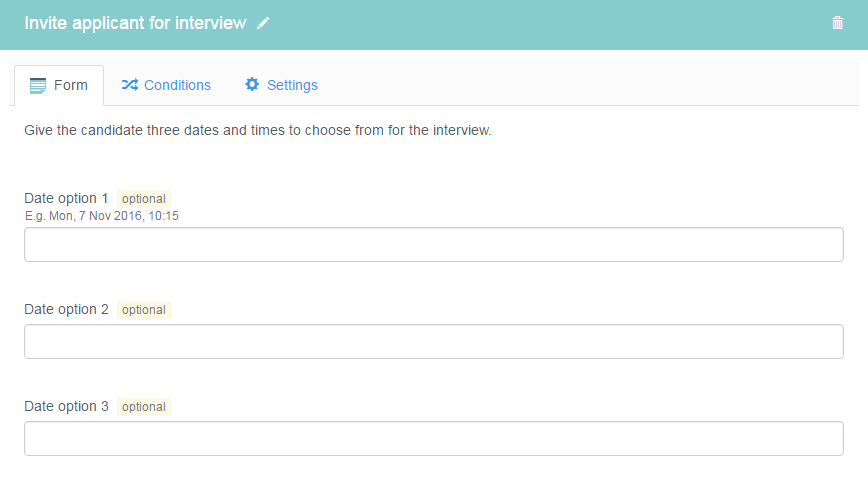Focus the Date option 3 input field
This screenshot has width=868, height=485.
point(433,438)
